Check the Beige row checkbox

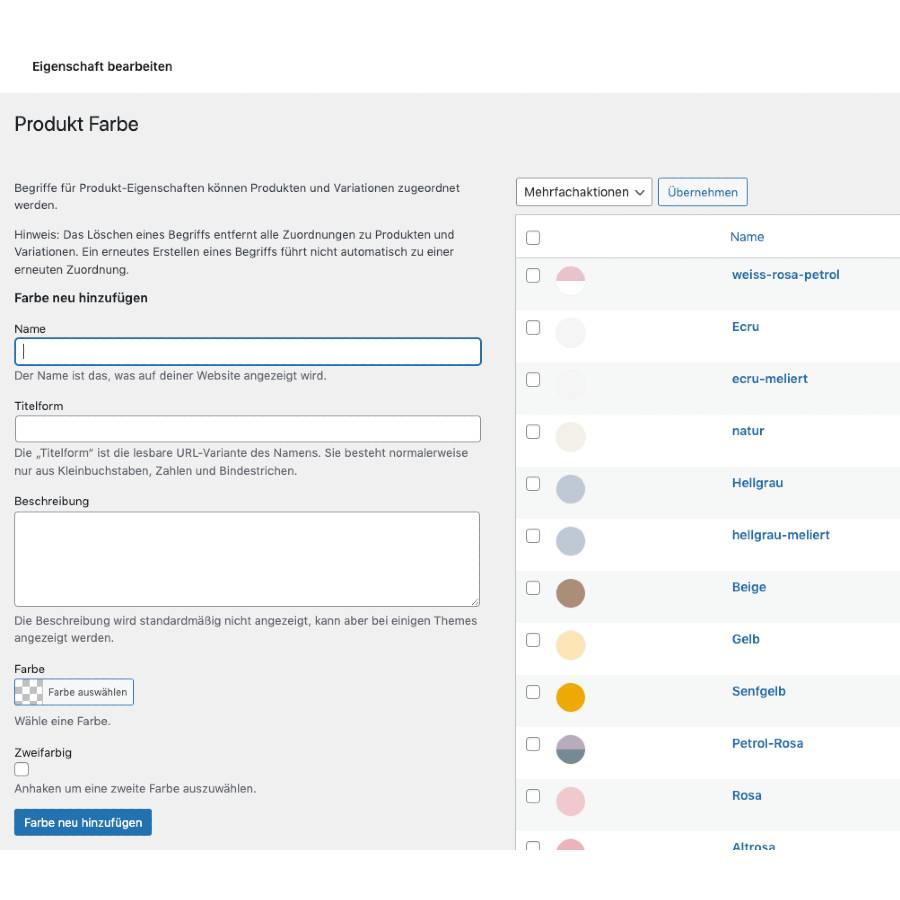[533, 588]
